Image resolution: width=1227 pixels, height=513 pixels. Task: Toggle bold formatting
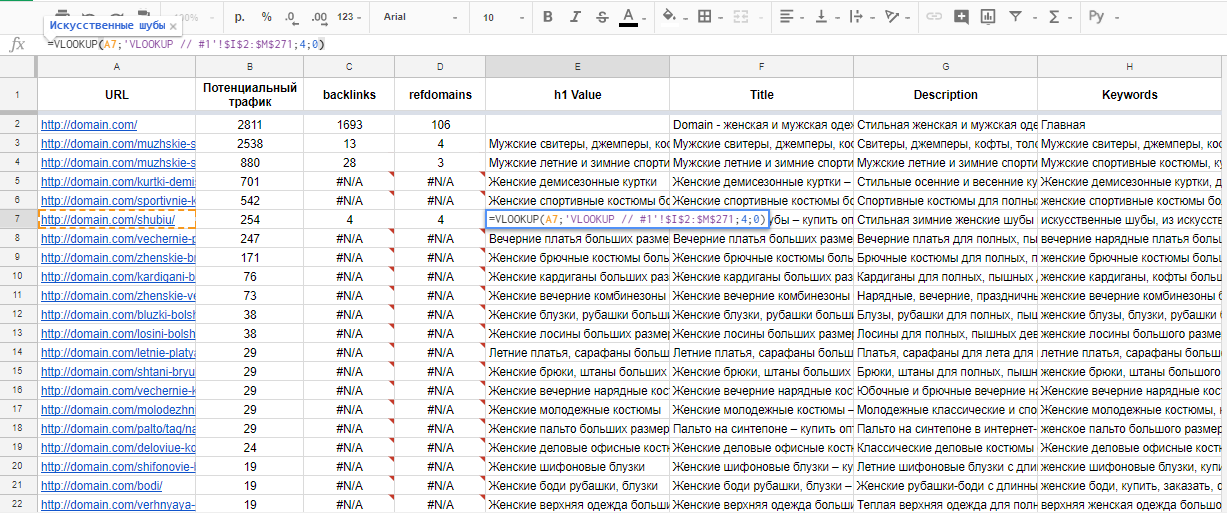[548, 17]
